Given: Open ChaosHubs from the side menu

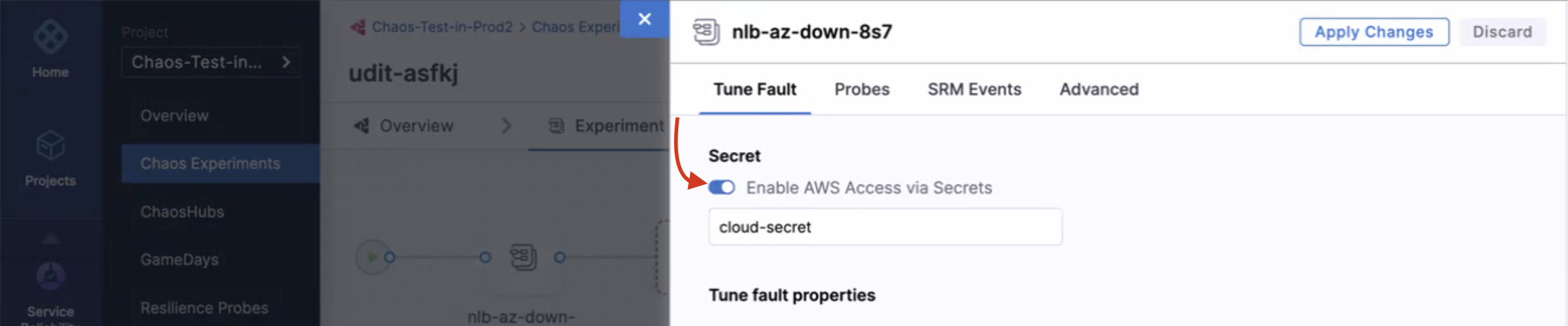Looking at the screenshot, I should coord(182,212).
